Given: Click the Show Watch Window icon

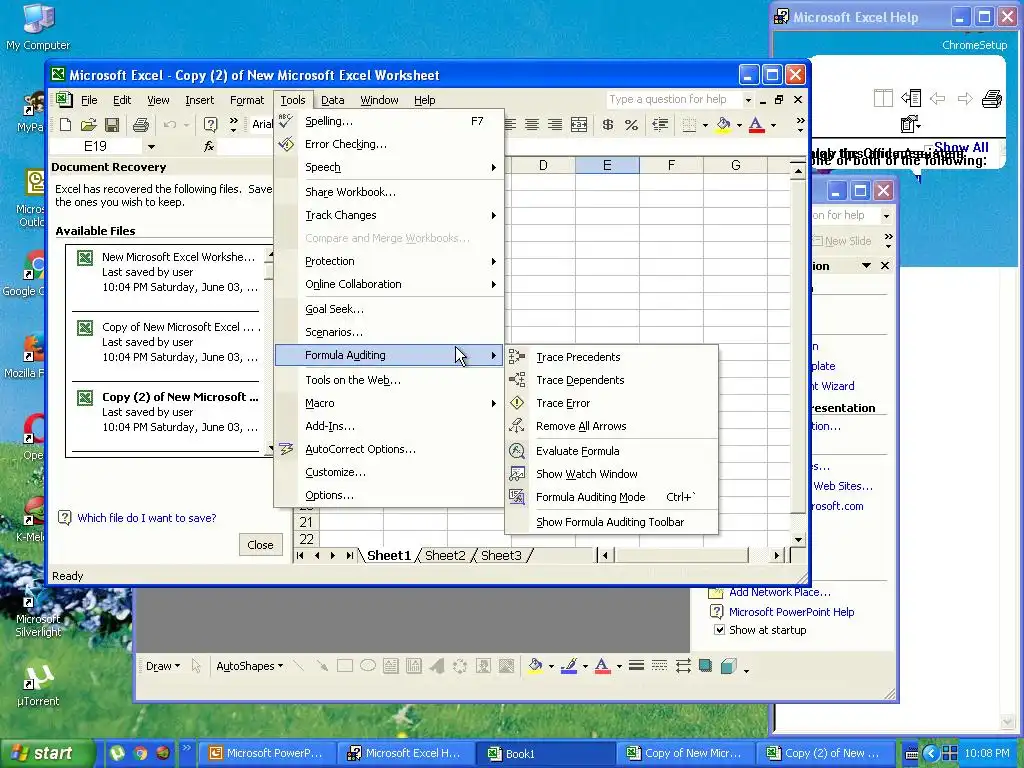Looking at the screenshot, I should pyautogui.click(x=517, y=473).
